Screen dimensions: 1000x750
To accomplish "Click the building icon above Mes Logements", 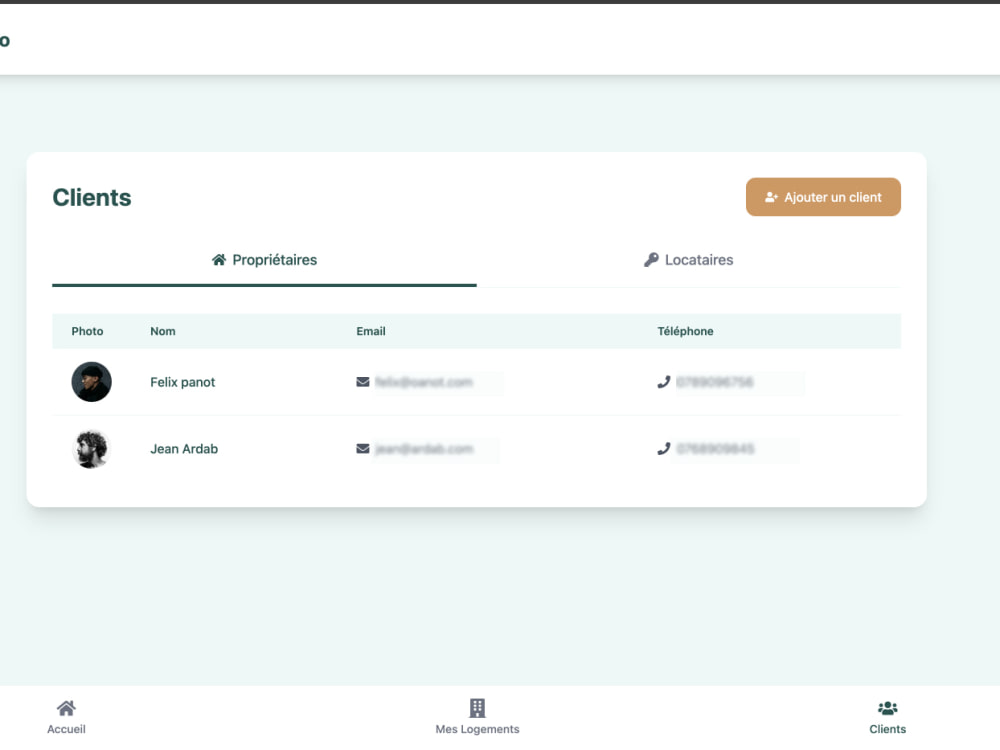I will (x=477, y=708).
